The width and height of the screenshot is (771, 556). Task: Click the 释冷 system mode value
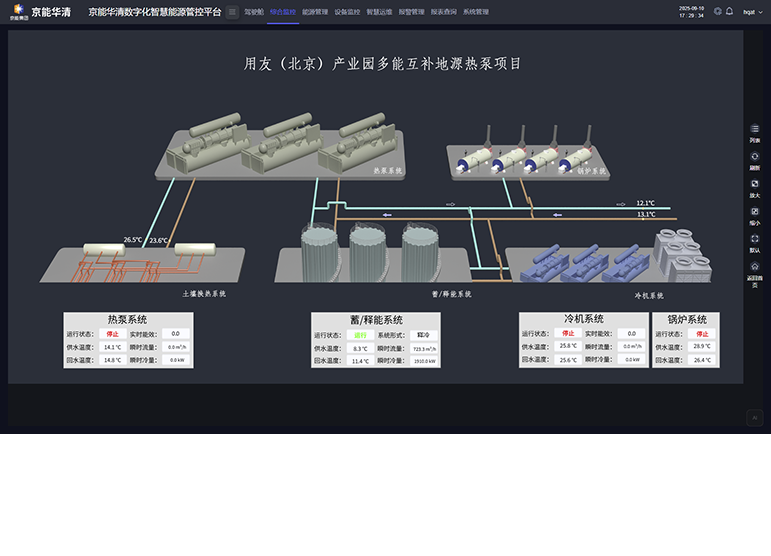click(x=423, y=335)
